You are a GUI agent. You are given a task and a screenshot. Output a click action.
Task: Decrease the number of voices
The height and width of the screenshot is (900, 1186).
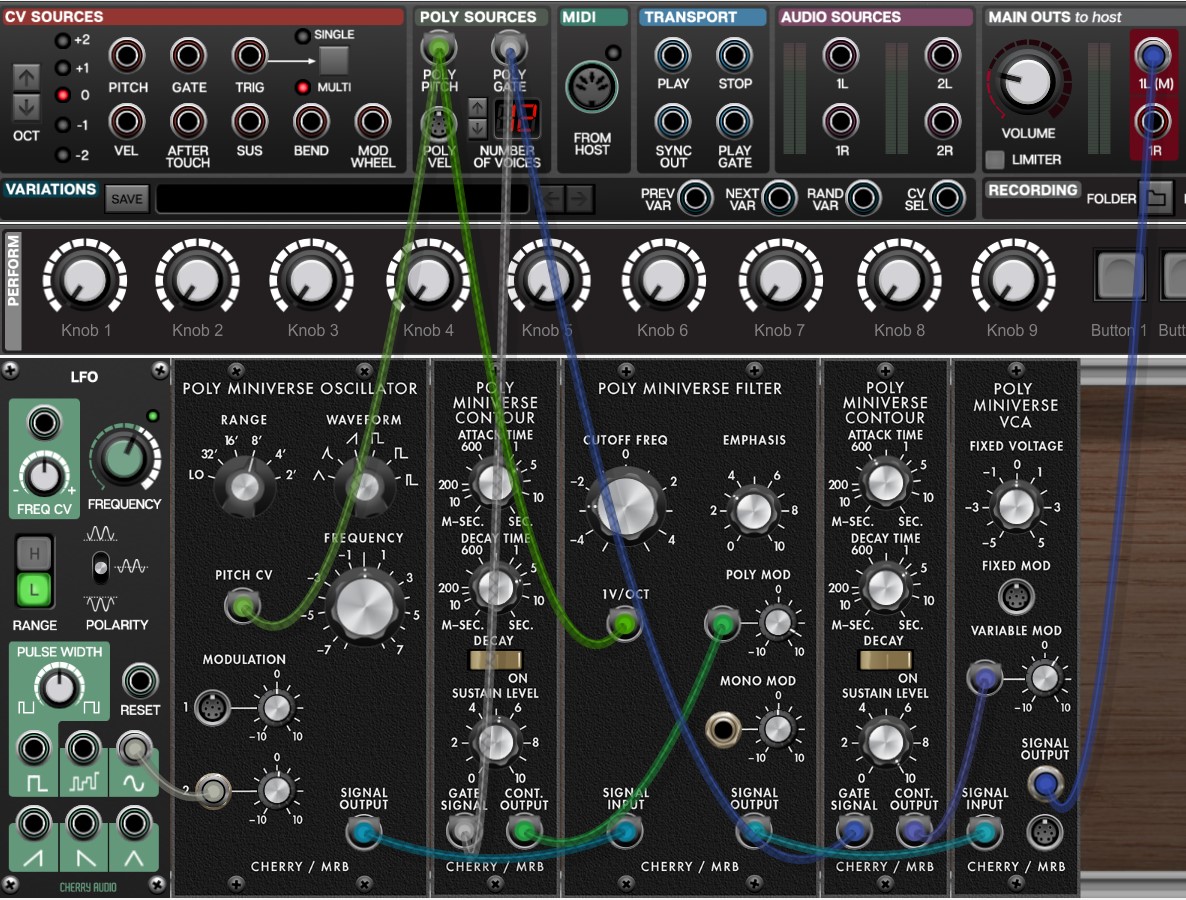477,127
